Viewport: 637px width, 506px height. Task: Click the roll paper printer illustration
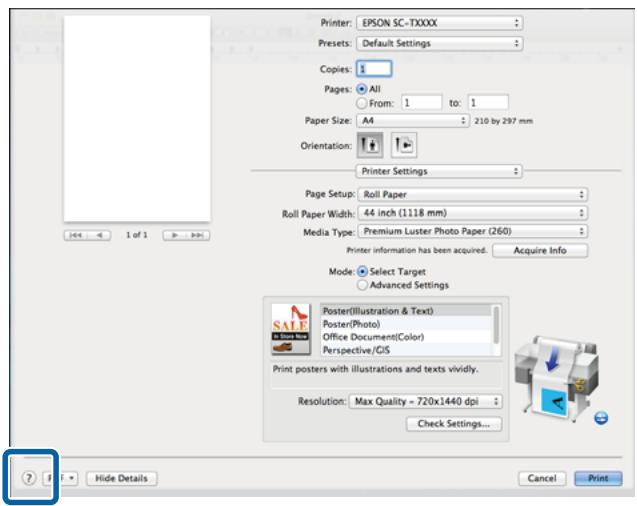[556, 378]
